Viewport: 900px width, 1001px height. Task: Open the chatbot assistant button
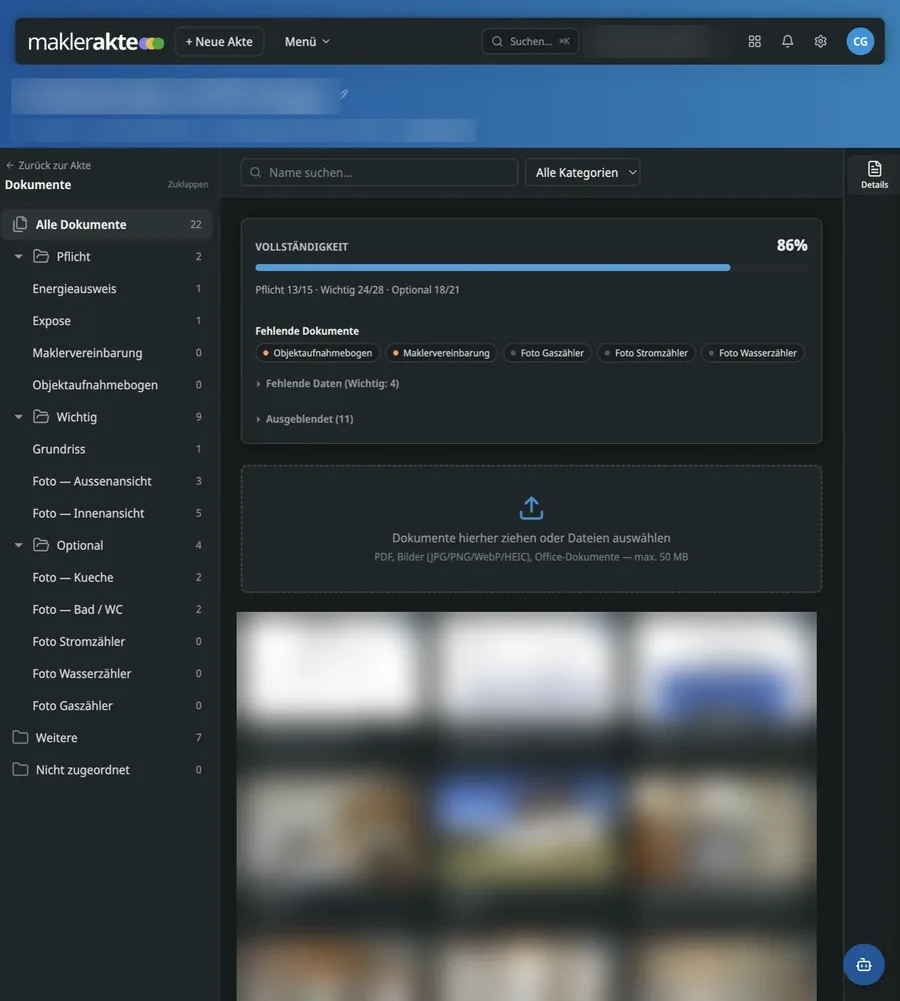point(864,964)
